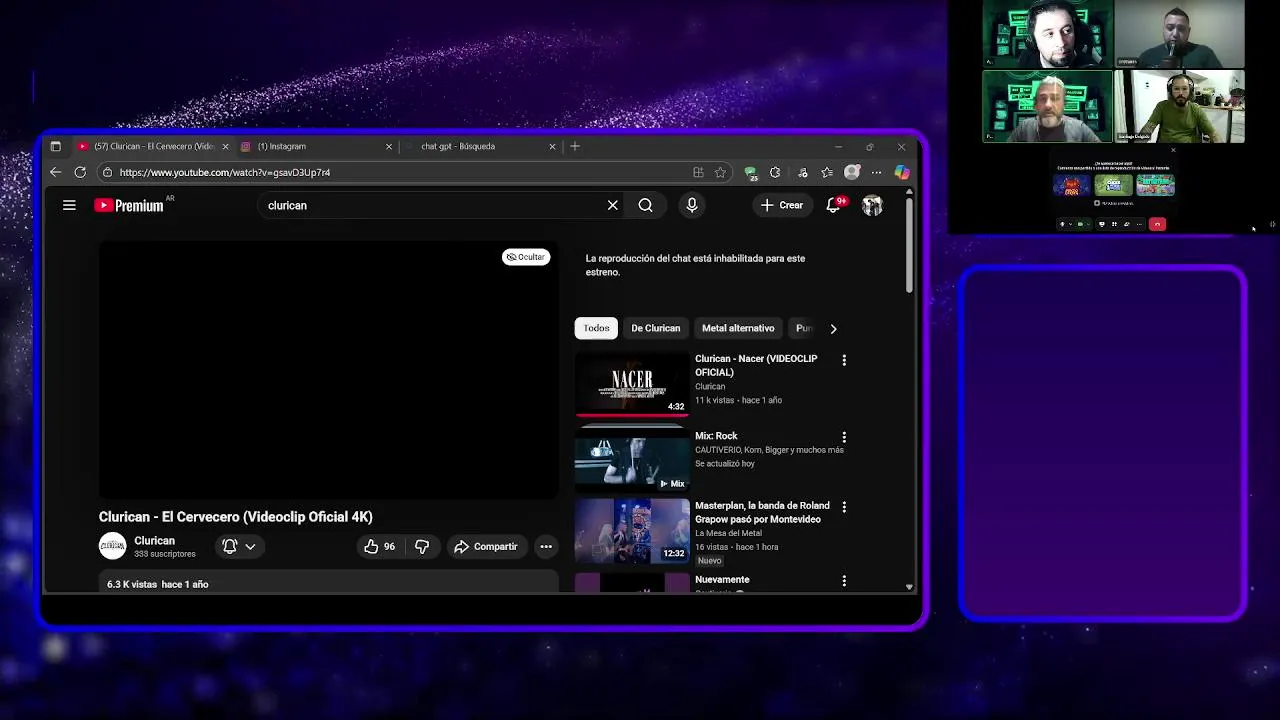1280x720 pixels.
Task: Close the chat gpt - Búsqueda tab
Action: coord(552,146)
